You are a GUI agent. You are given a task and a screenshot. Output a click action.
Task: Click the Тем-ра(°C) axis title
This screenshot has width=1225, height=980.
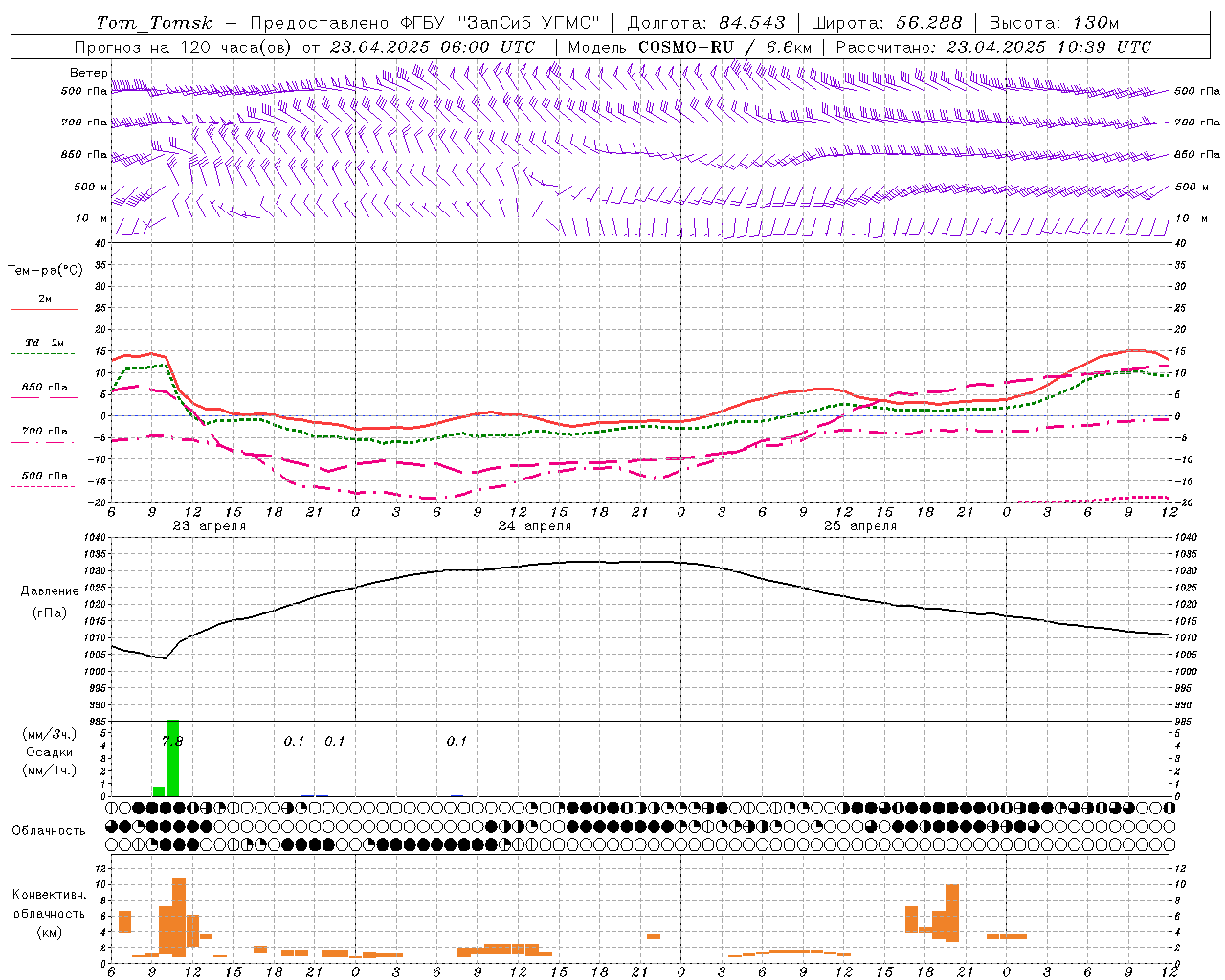click(45, 271)
